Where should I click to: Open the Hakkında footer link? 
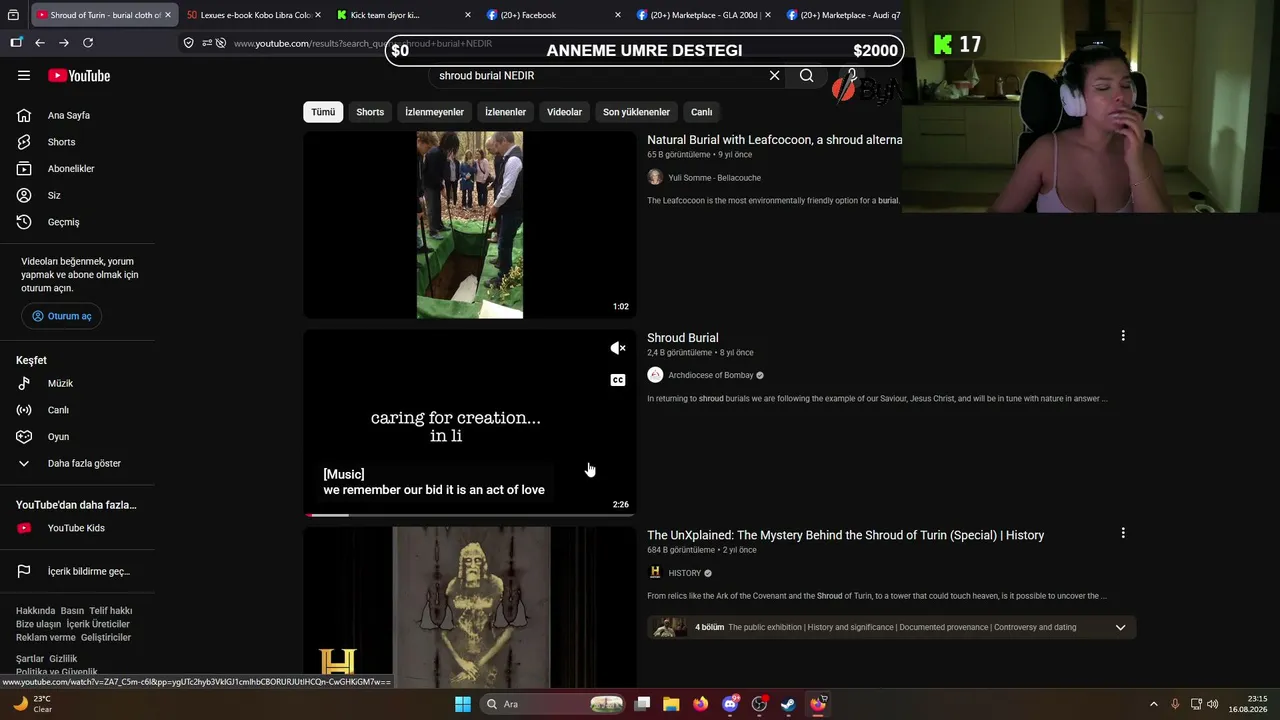tap(35, 611)
